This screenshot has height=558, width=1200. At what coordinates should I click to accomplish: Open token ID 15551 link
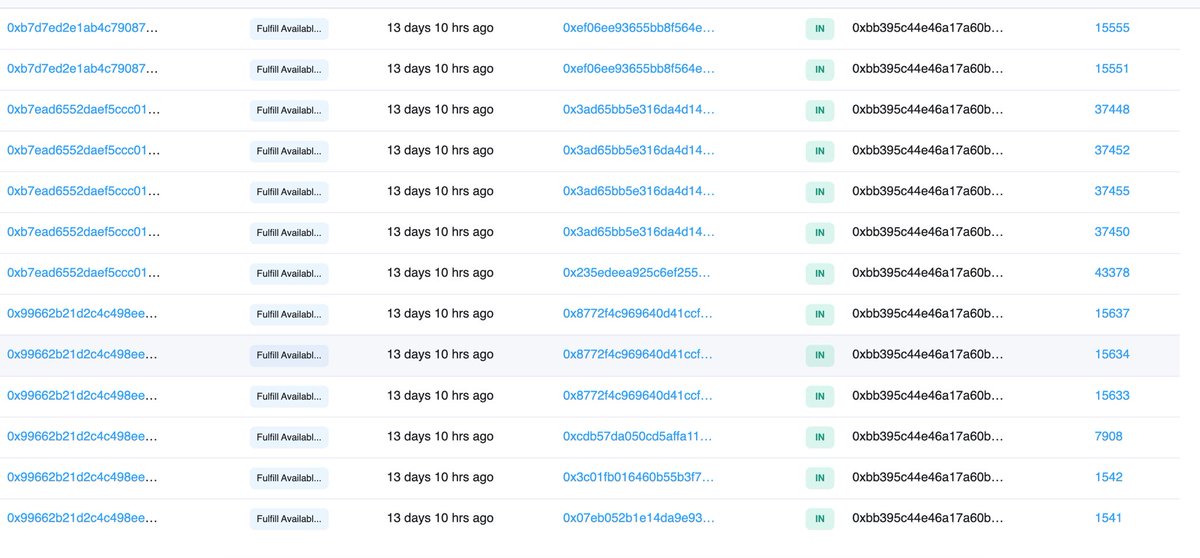pos(1112,69)
